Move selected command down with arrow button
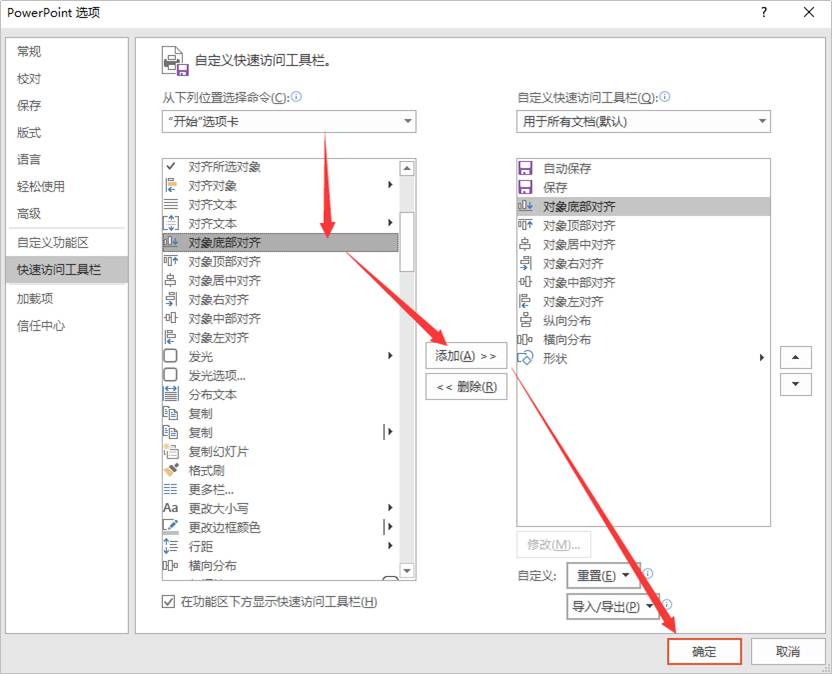Viewport: 832px width, 674px height. pos(795,384)
